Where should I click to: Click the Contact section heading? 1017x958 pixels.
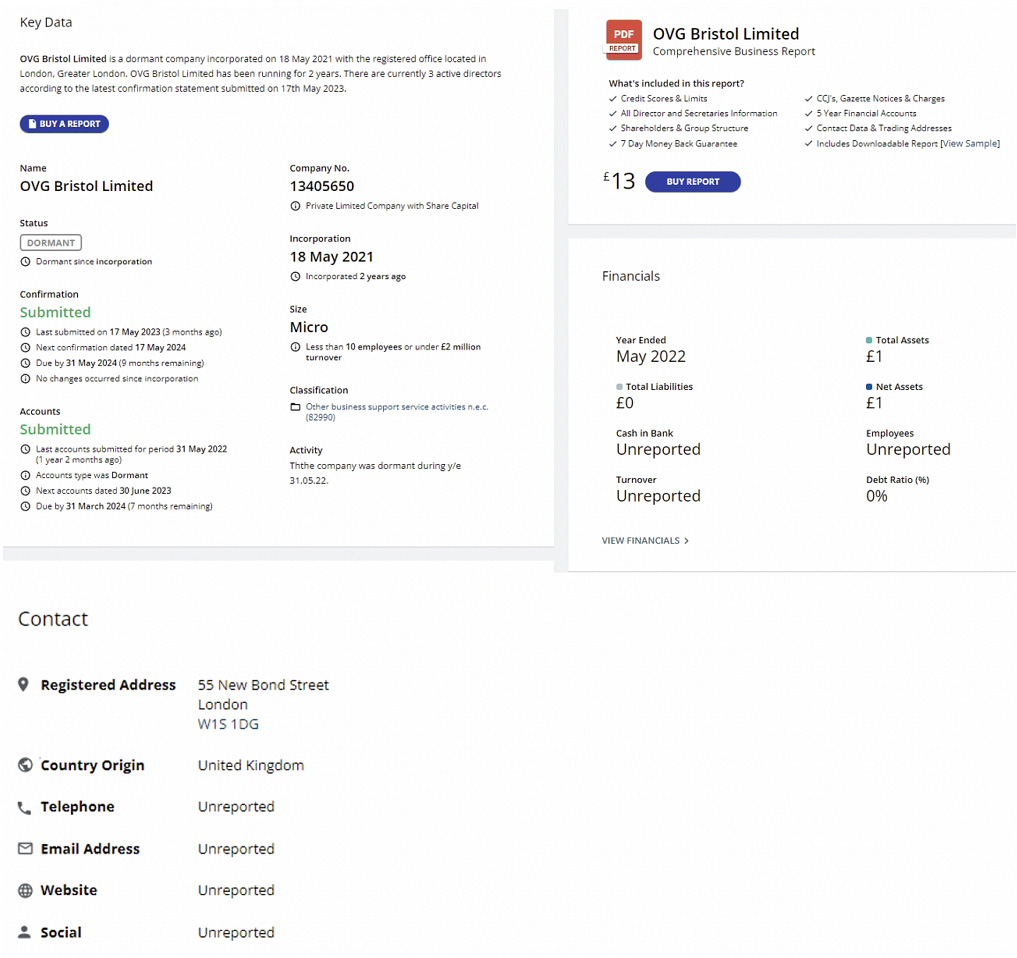(53, 619)
